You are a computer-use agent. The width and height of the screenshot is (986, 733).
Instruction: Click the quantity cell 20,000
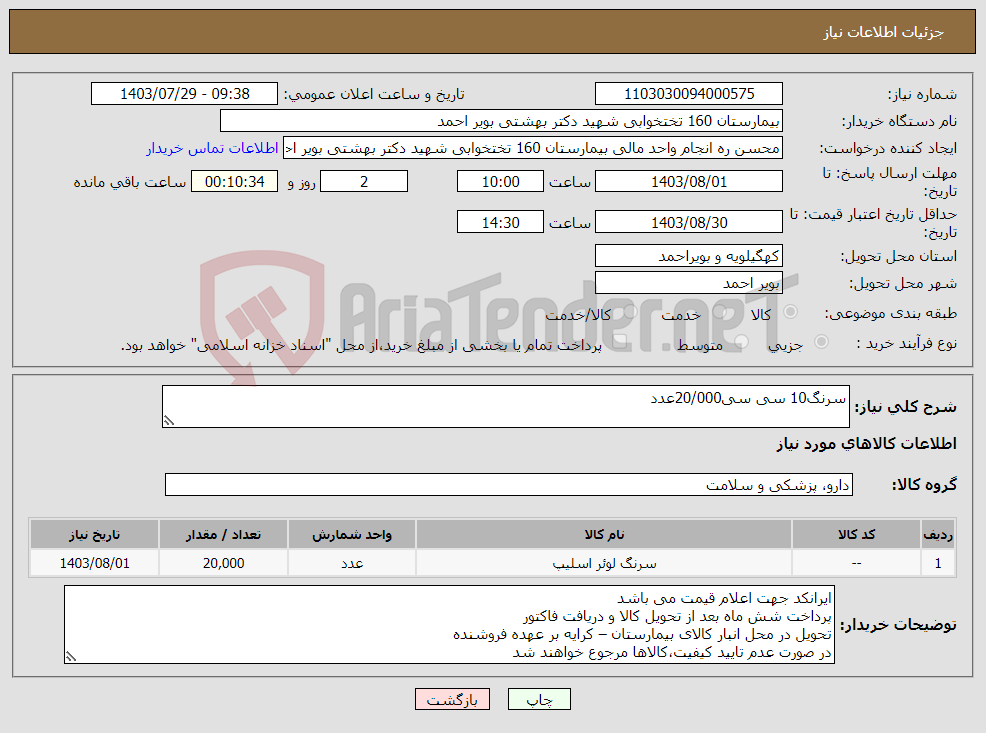click(x=223, y=563)
